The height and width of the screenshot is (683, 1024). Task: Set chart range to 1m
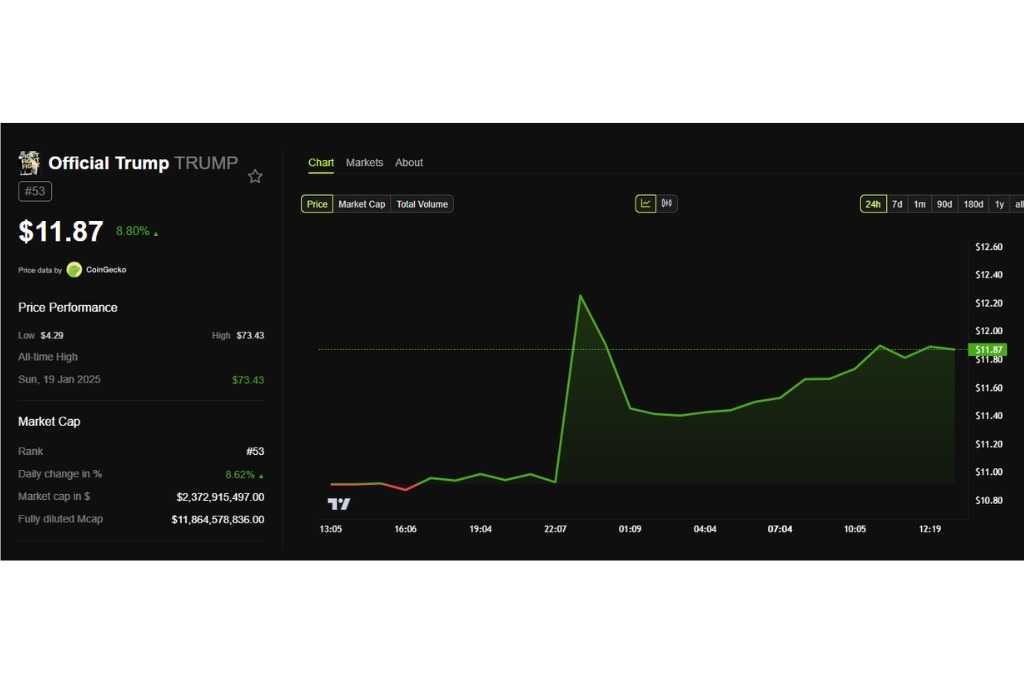coord(920,204)
